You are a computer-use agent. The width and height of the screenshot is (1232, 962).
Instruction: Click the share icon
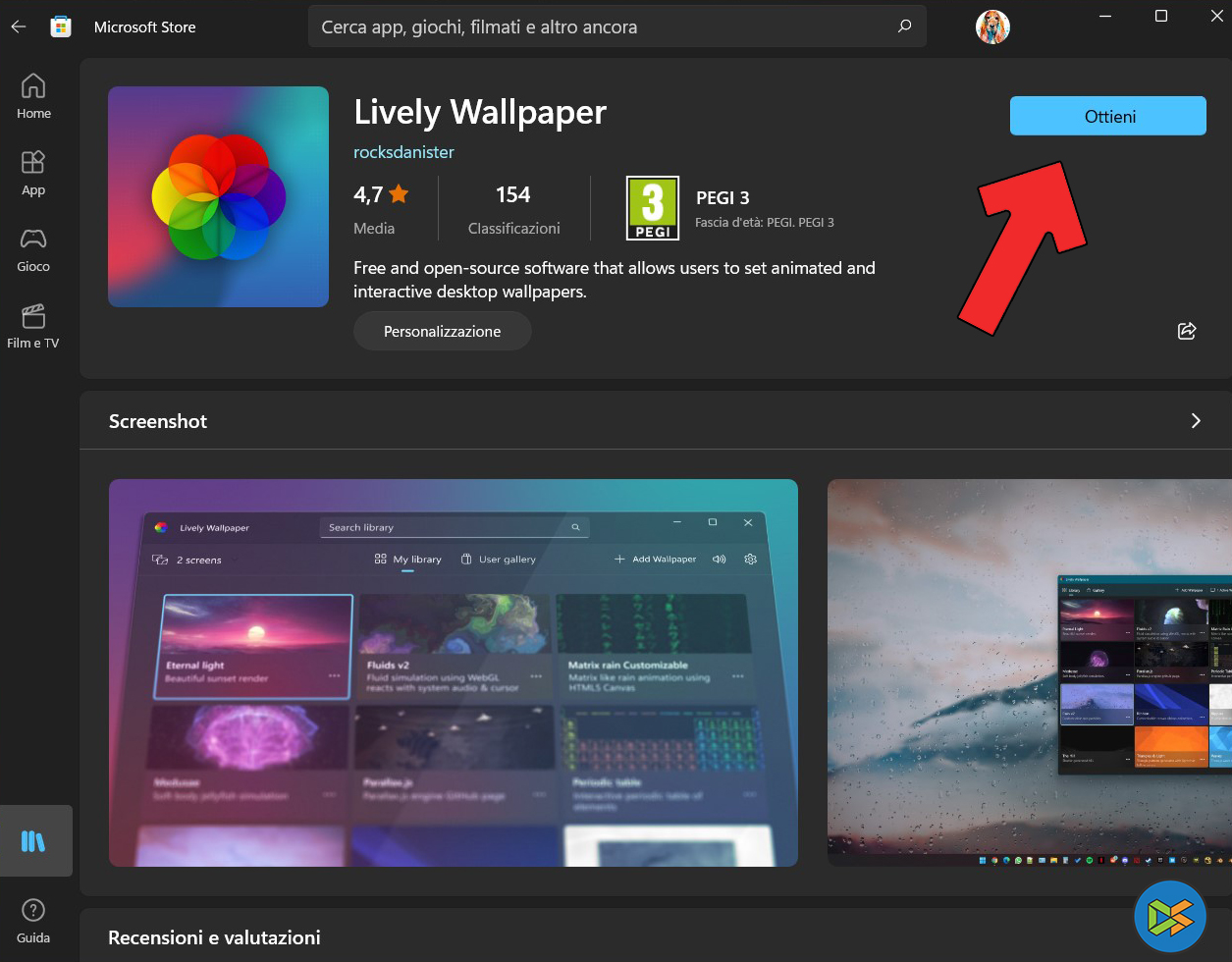1187,331
